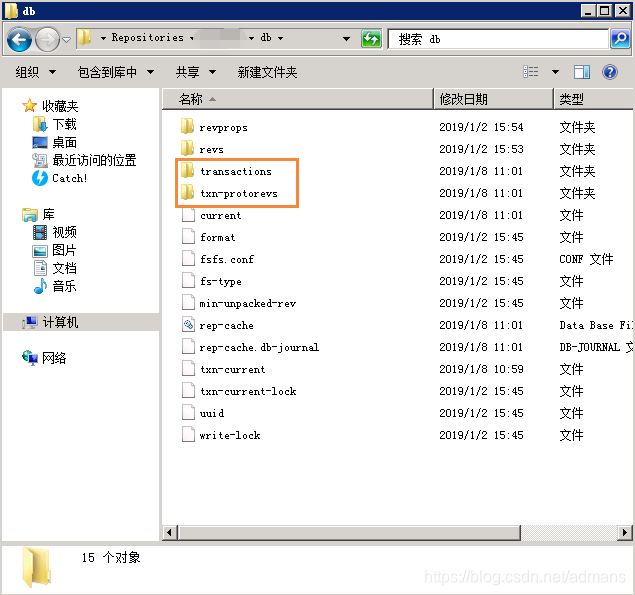Open recent pages arrow beside Forward button

pyautogui.click(x=66, y=39)
